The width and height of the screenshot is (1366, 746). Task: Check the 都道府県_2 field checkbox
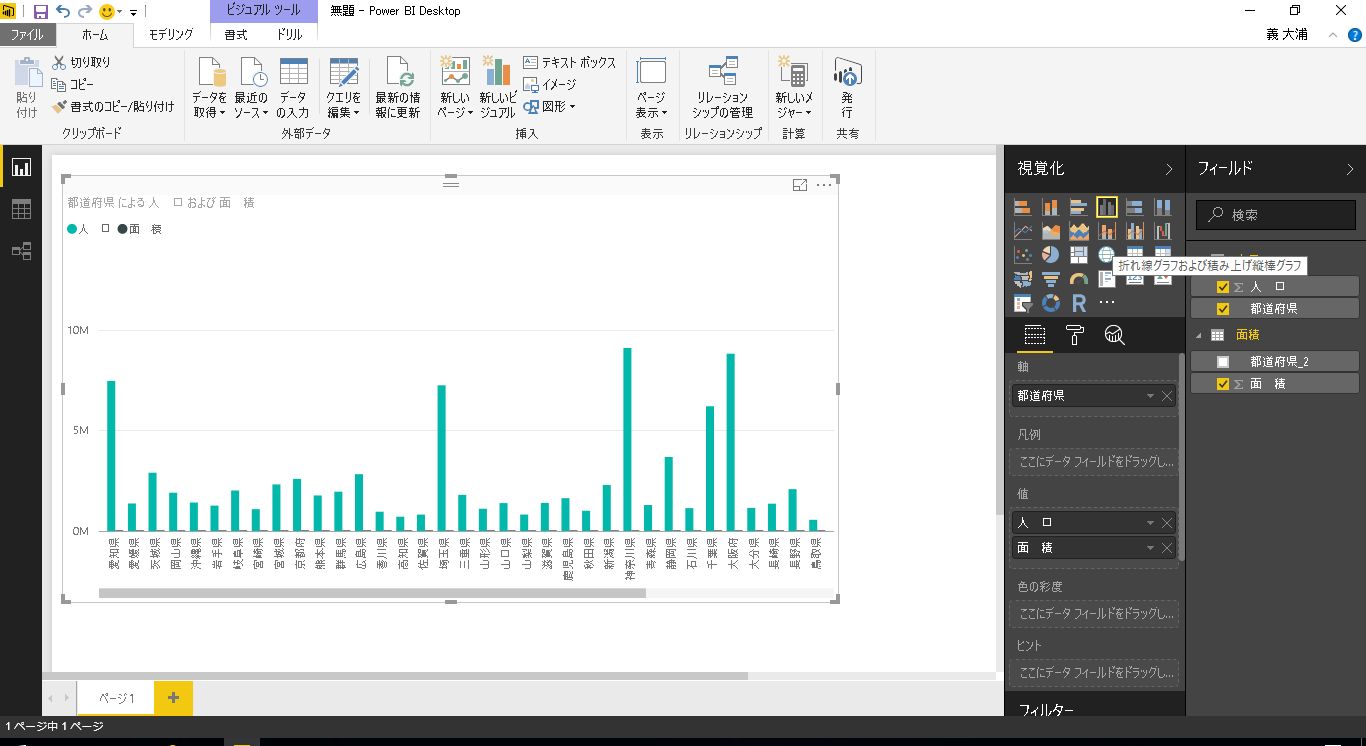pos(1222,362)
